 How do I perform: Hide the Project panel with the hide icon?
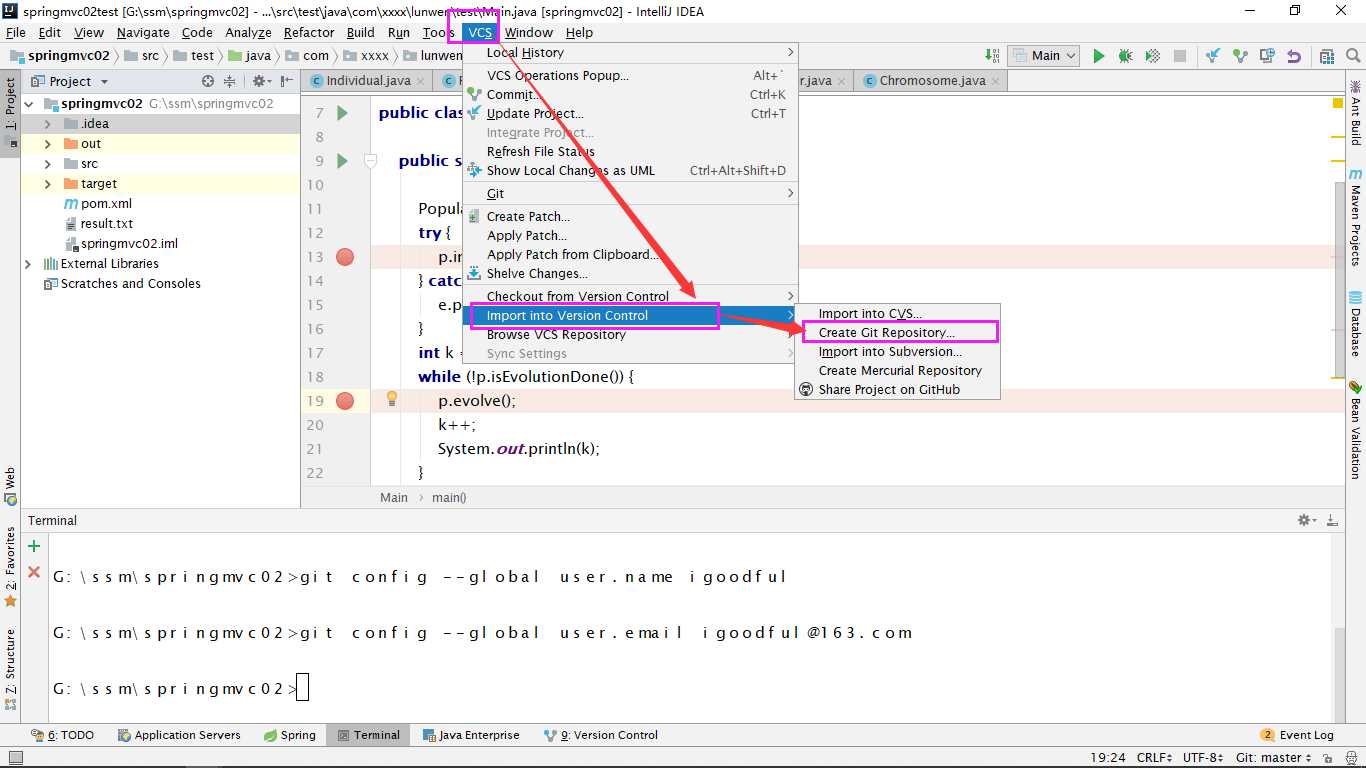click(x=287, y=81)
